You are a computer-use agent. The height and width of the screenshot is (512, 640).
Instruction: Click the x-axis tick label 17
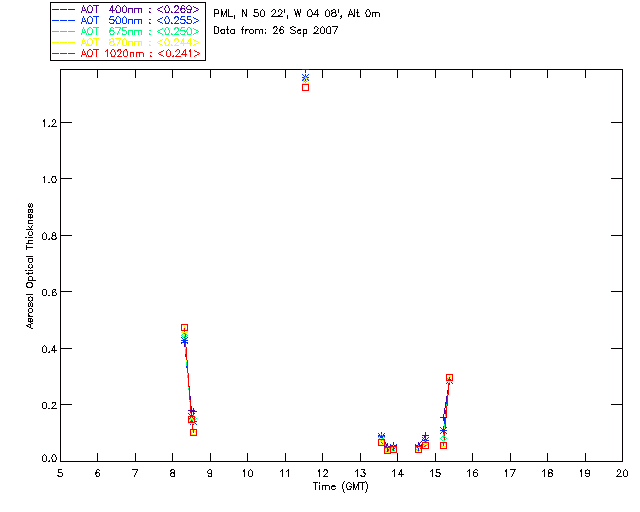[x=510, y=473]
